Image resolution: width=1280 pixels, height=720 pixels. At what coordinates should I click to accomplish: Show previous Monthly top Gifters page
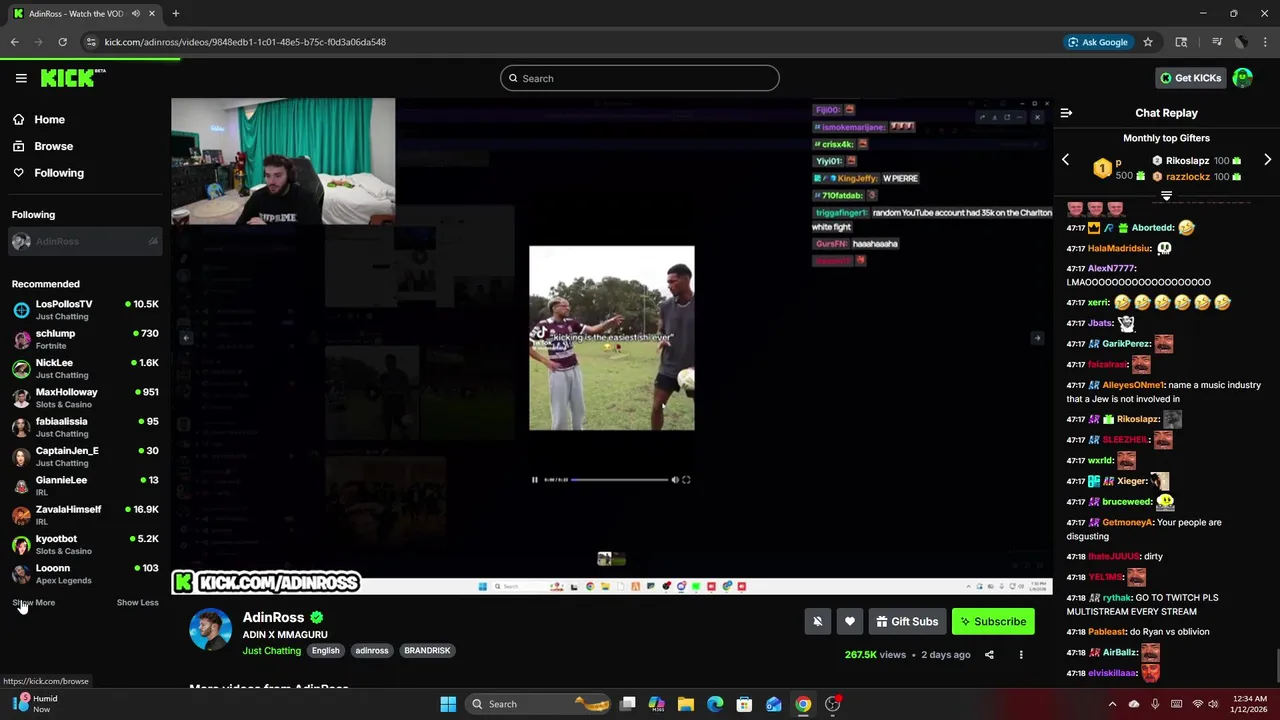(1065, 160)
